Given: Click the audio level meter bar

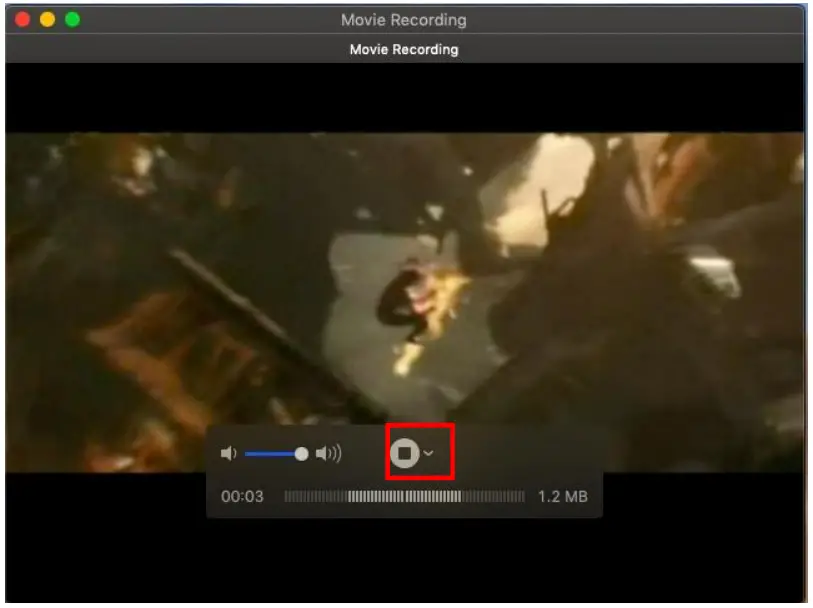Looking at the screenshot, I should tap(404, 497).
